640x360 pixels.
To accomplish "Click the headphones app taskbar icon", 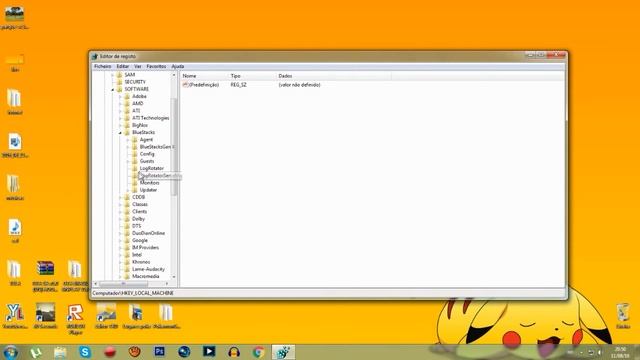I will [233, 352].
